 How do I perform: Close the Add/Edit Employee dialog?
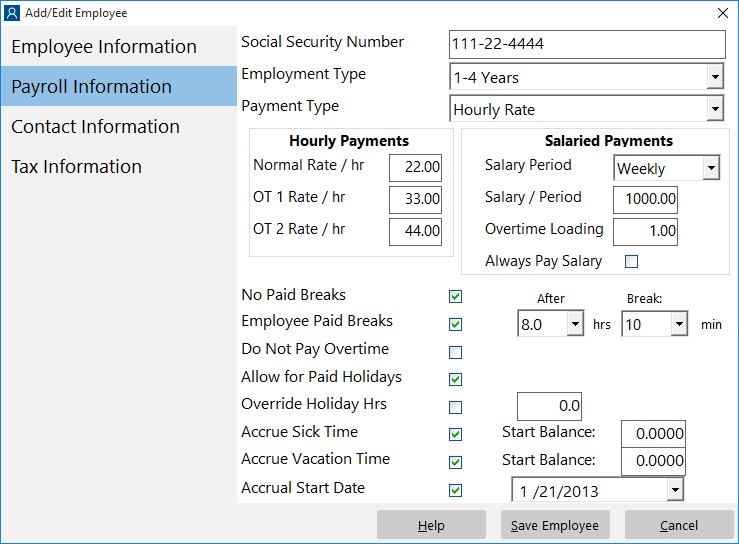click(723, 13)
